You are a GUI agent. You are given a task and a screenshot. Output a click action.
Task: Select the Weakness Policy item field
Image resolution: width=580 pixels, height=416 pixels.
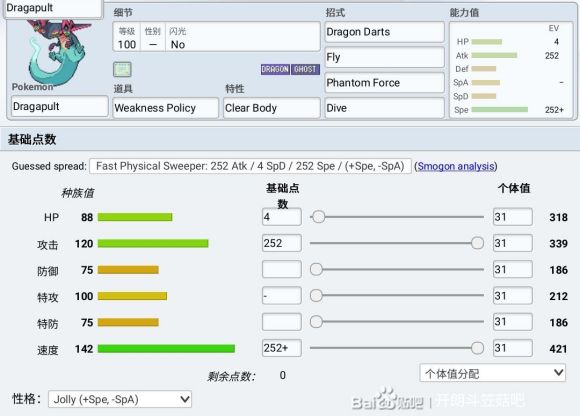(165, 108)
